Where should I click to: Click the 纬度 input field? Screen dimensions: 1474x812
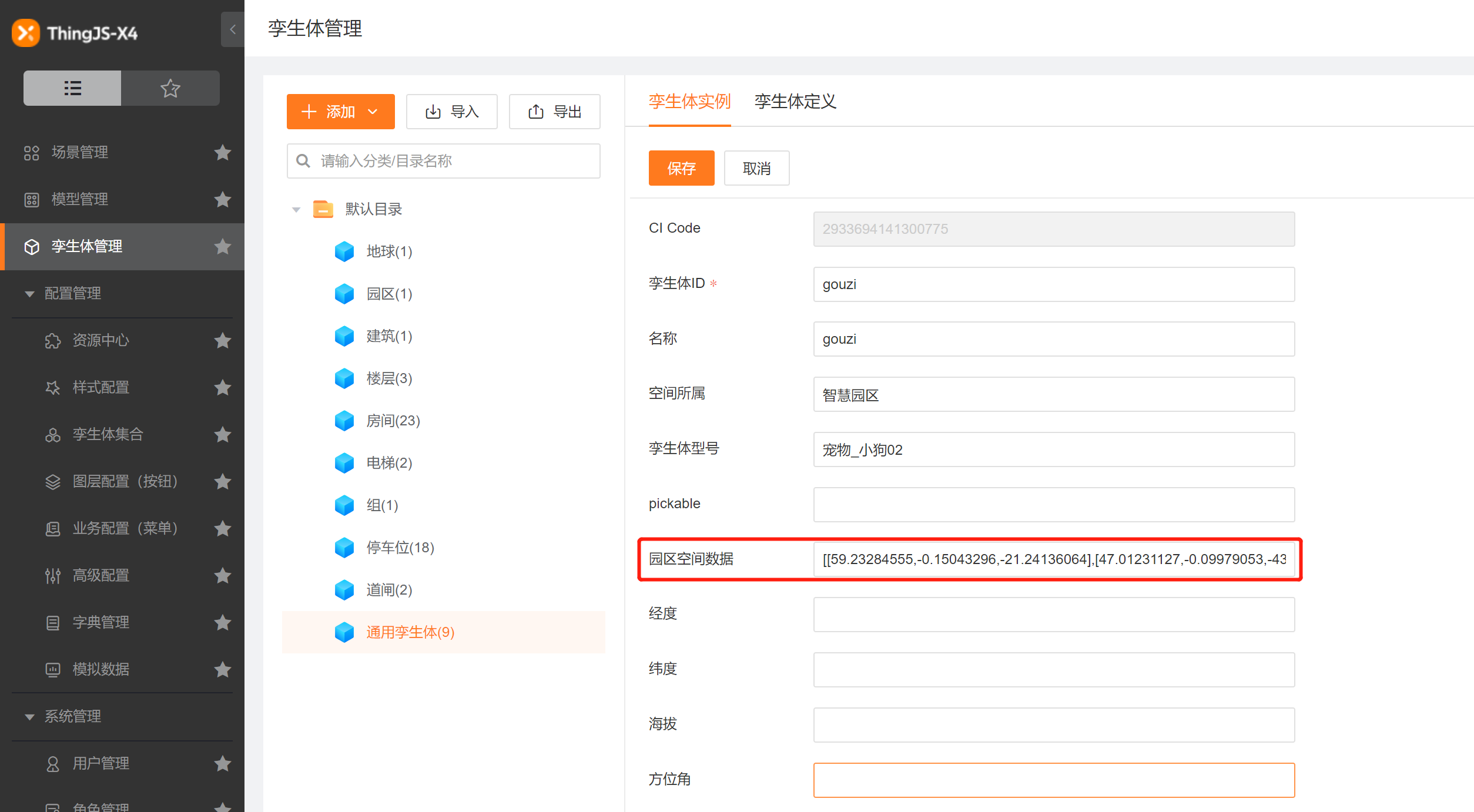coord(1054,670)
